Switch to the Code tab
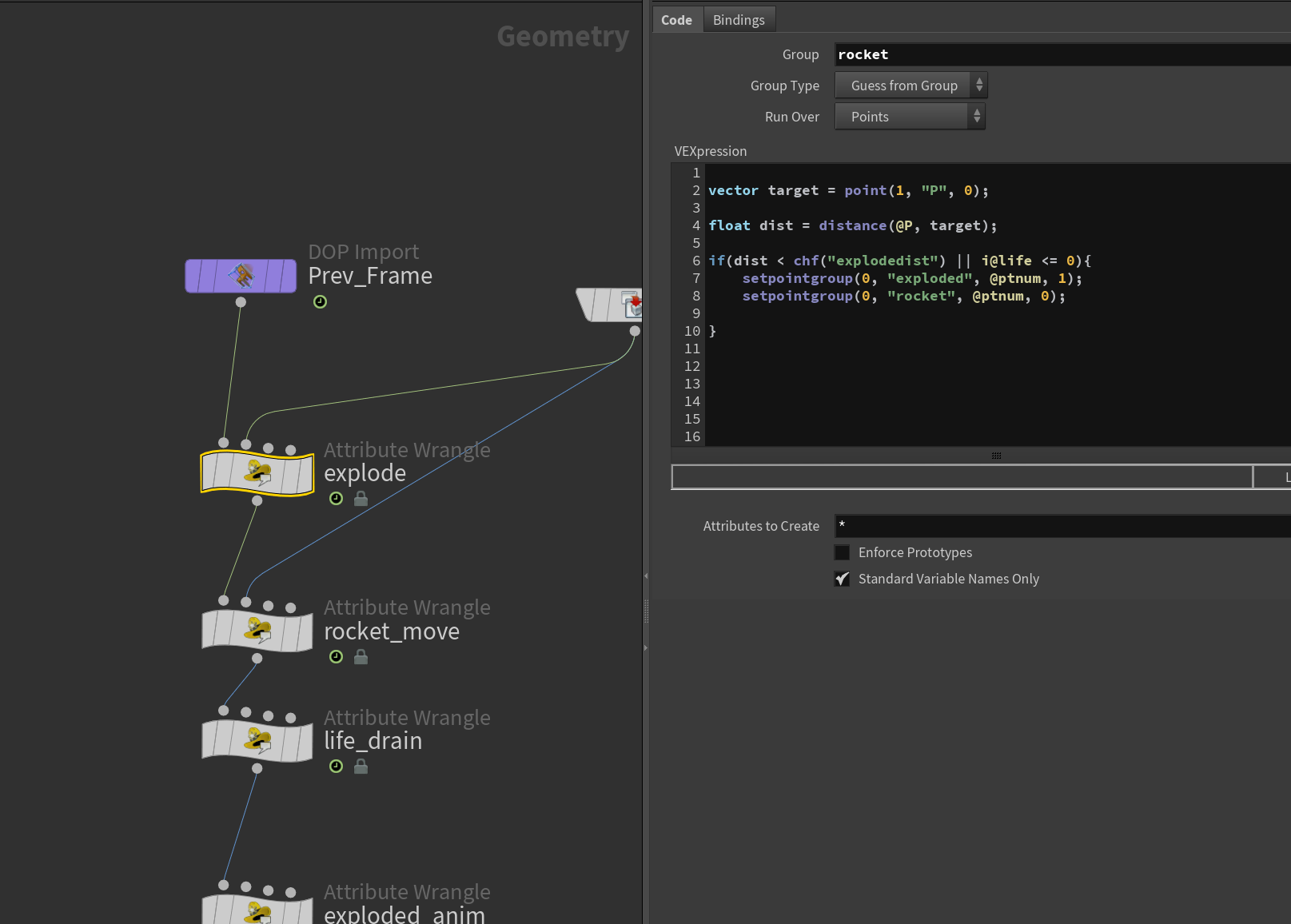 click(x=676, y=20)
